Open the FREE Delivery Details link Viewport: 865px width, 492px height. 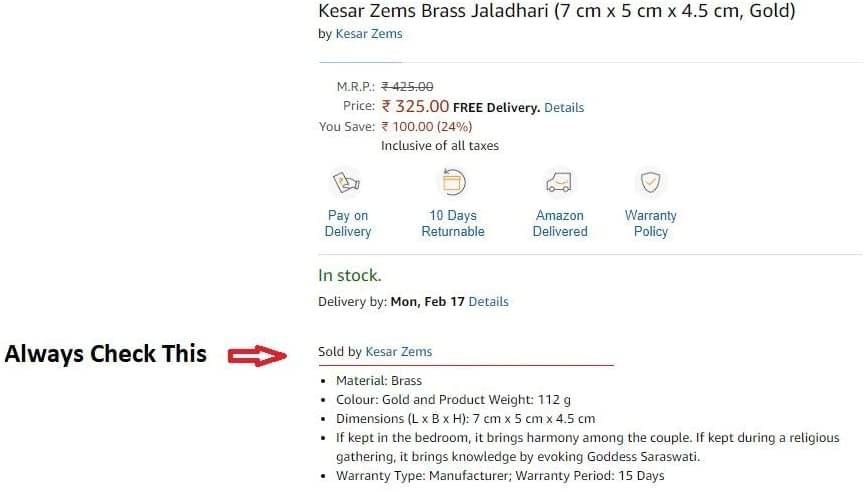coord(564,108)
